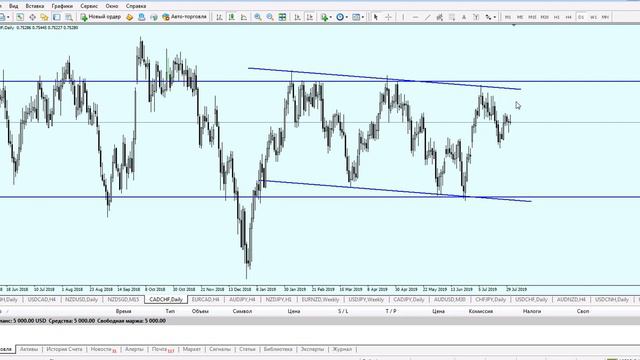The height and width of the screenshot is (360, 640).
Task: Select the text tool
Action: (x=464, y=17)
